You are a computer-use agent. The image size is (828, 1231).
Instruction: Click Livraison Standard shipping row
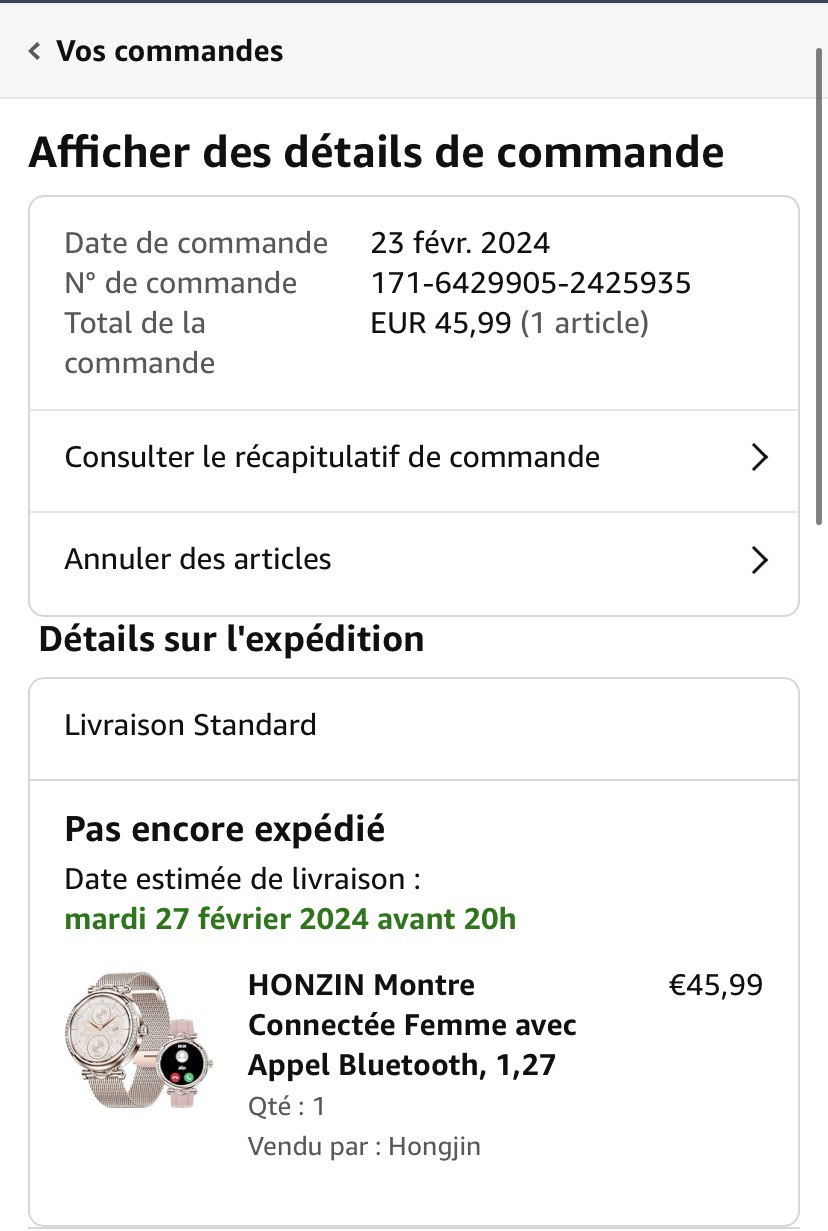click(x=190, y=725)
